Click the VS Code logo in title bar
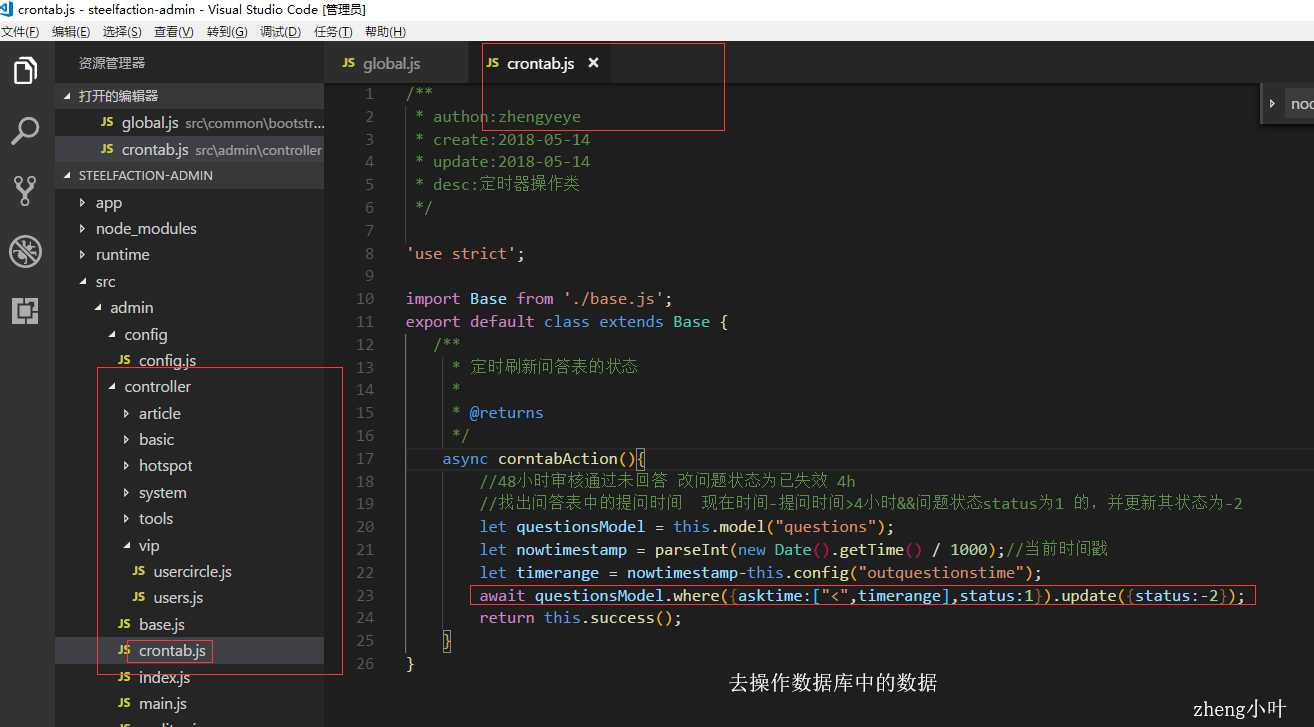This screenshot has width=1314, height=727. [x=7, y=9]
